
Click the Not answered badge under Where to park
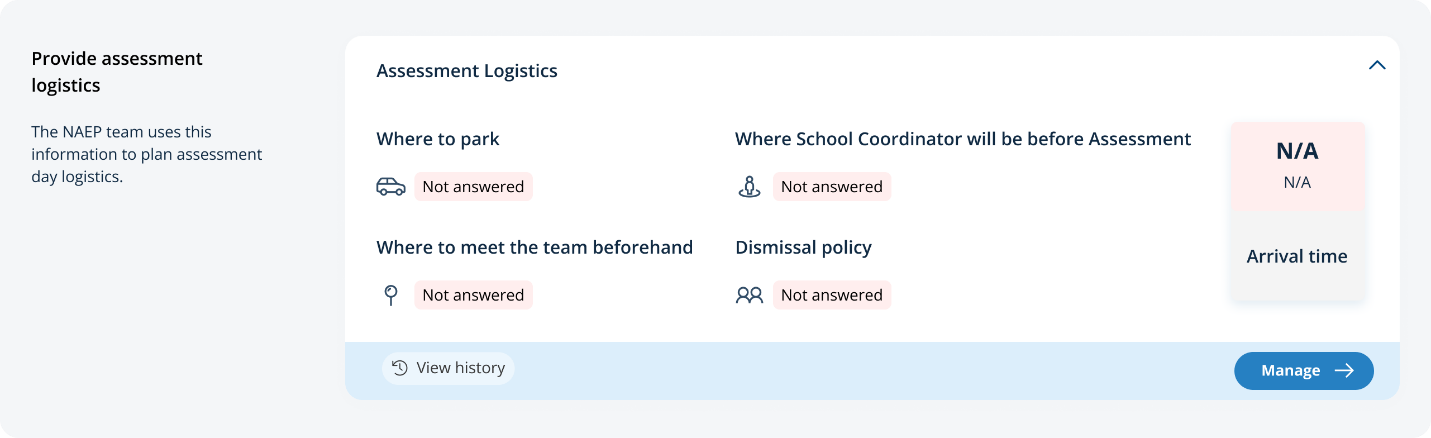pos(473,187)
